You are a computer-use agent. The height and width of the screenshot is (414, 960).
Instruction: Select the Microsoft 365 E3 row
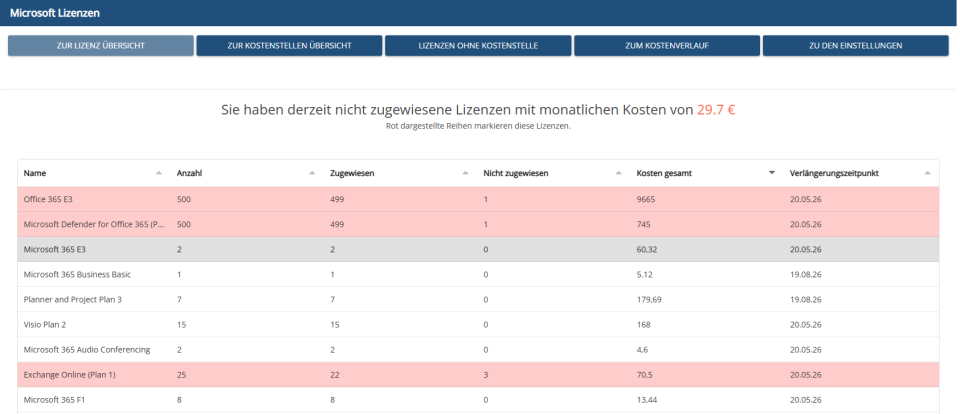coord(60,249)
